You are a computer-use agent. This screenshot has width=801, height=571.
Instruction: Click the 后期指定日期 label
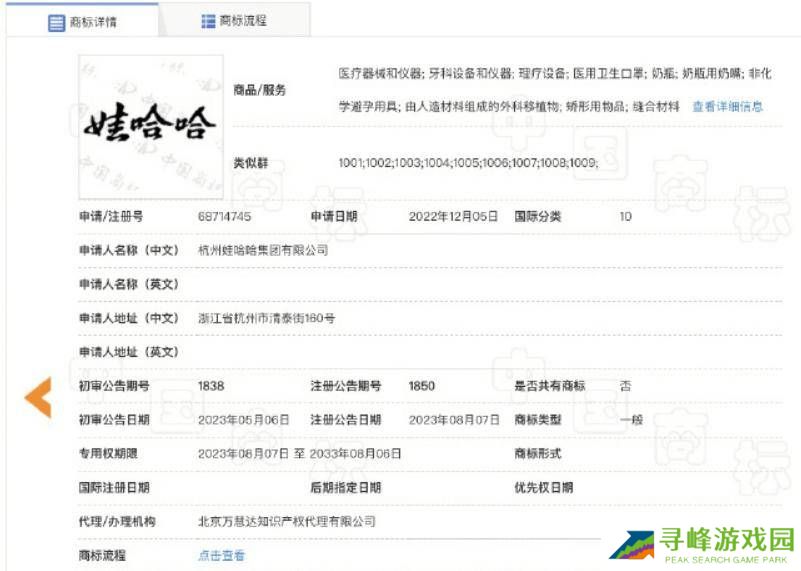coord(346,487)
